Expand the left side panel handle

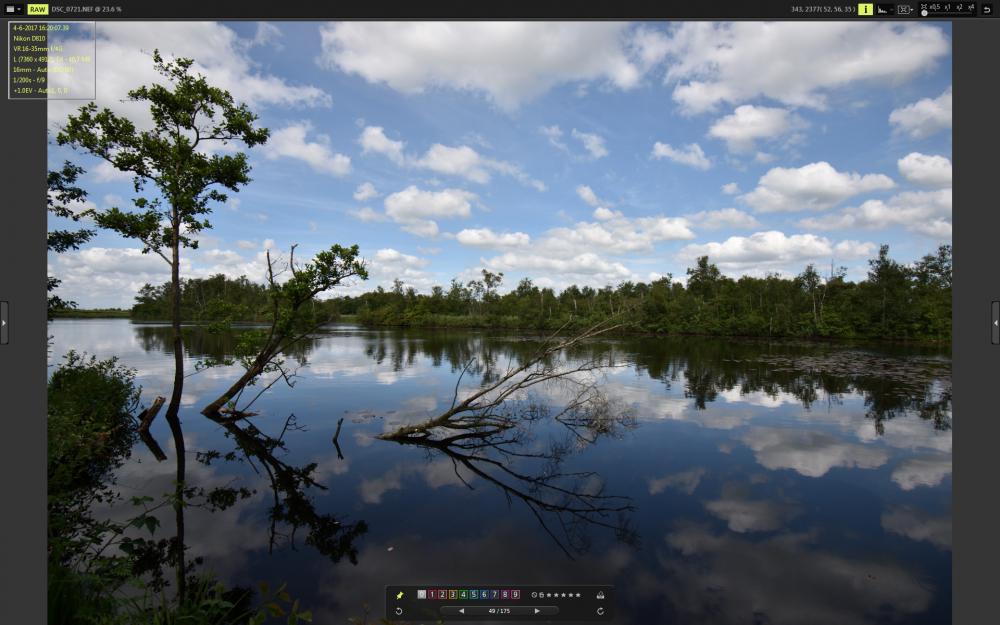coord(4,323)
